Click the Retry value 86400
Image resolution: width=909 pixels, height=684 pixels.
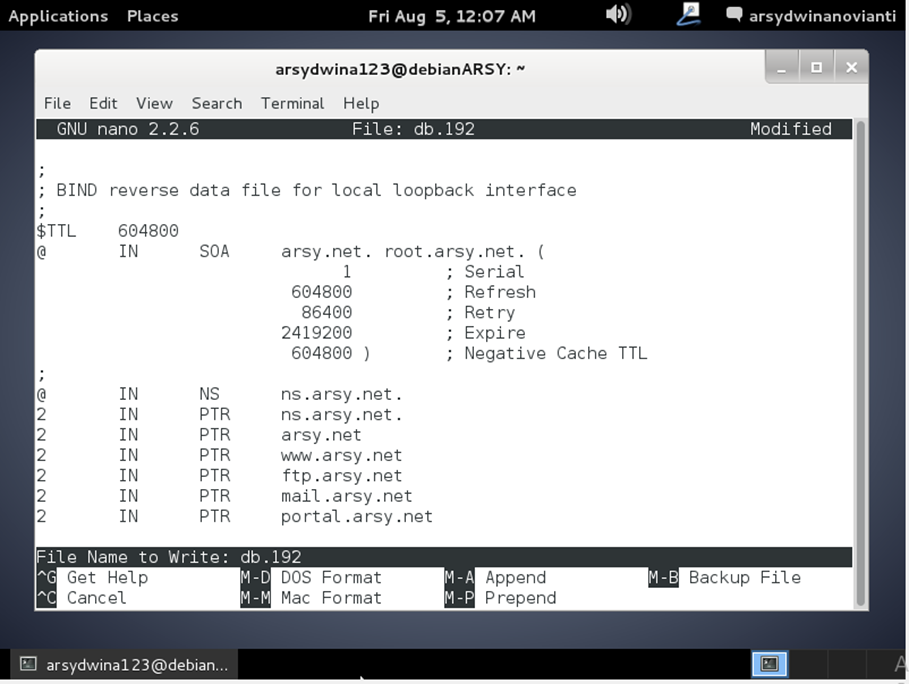tap(326, 312)
